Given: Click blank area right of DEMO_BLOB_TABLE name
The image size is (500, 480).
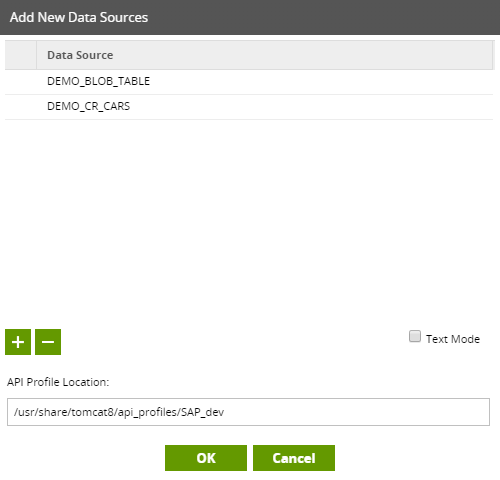Looking at the screenshot, I should click(321, 82).
